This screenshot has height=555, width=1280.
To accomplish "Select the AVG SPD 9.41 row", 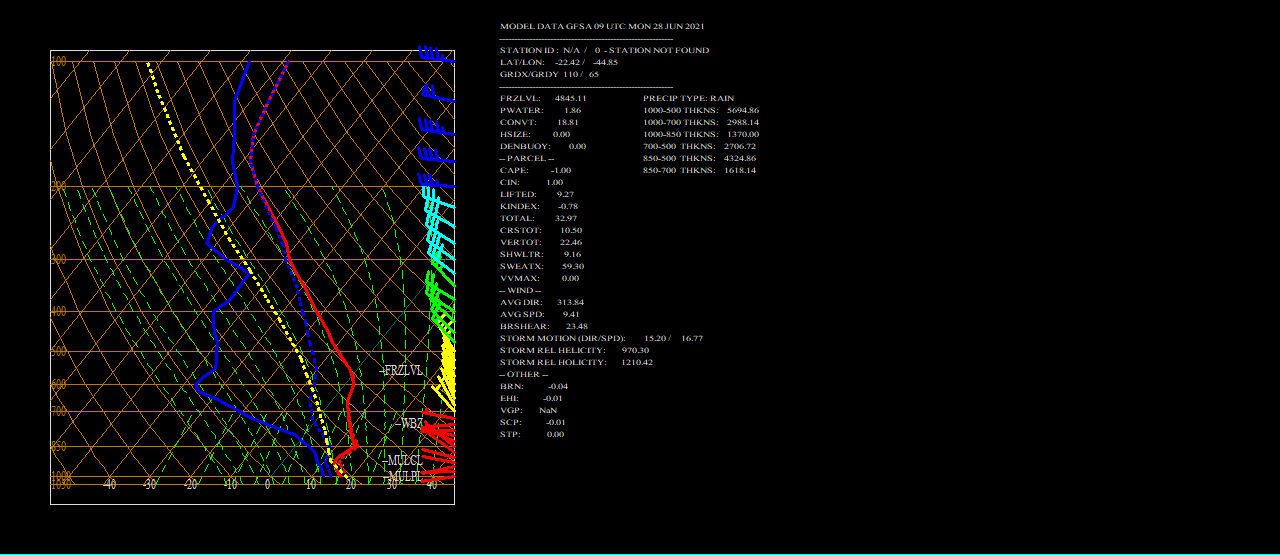I will (x=539, y=314).
